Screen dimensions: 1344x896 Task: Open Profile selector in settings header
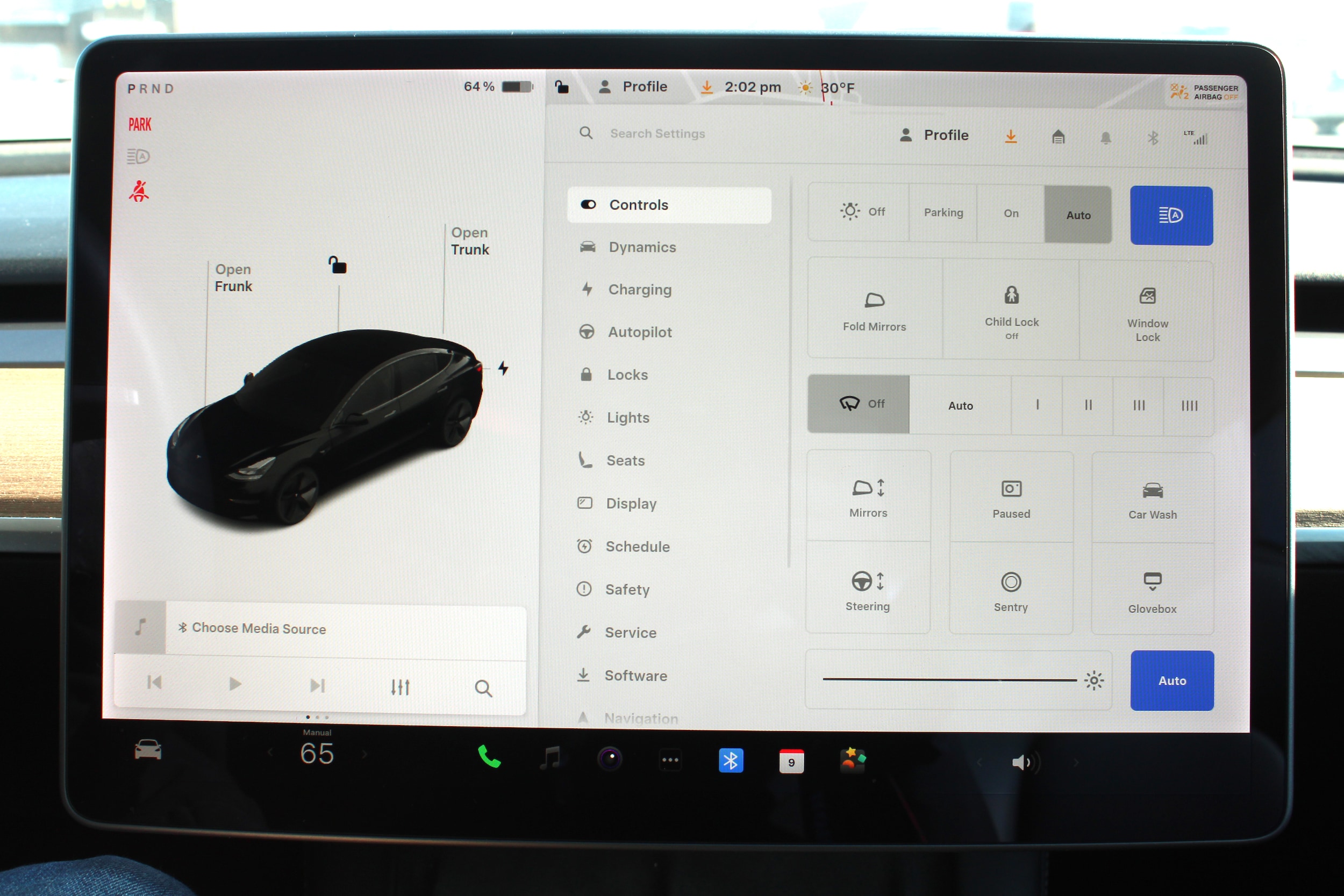point(934,135)
